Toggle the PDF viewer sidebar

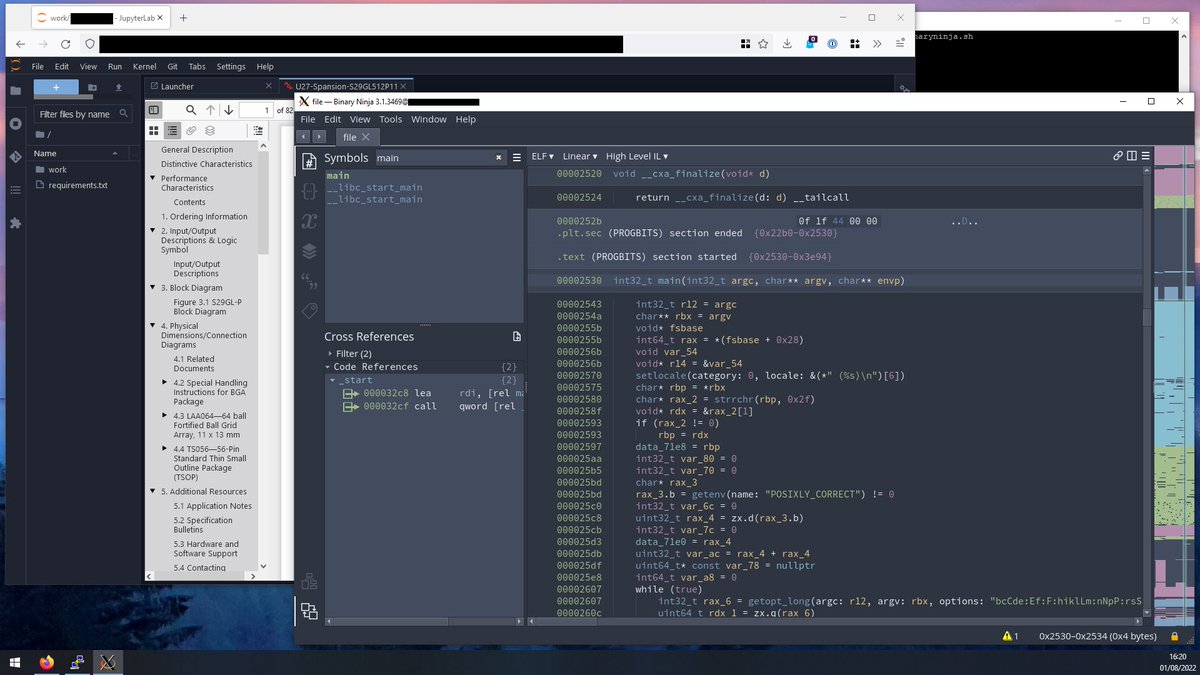pyautogui.click(x=154, y=110)
